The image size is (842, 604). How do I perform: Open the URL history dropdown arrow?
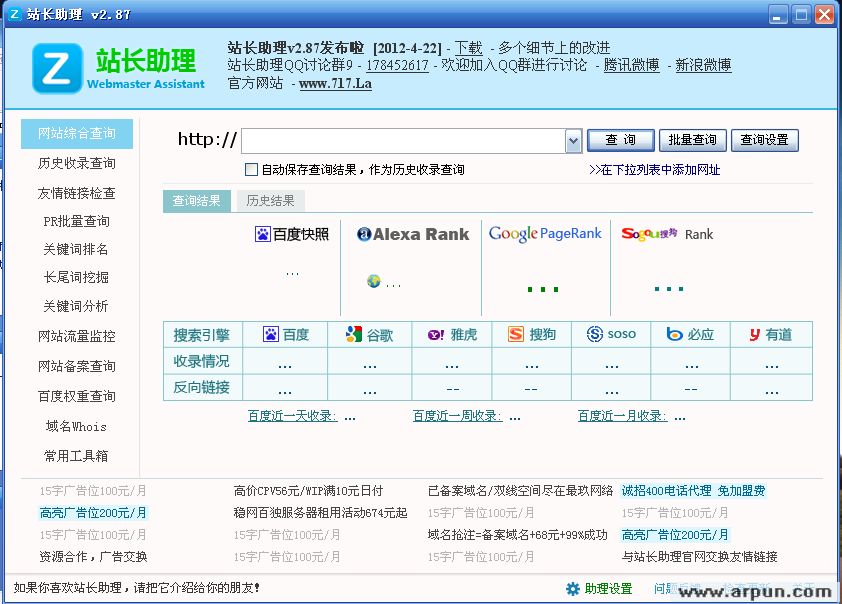[572, 140]
